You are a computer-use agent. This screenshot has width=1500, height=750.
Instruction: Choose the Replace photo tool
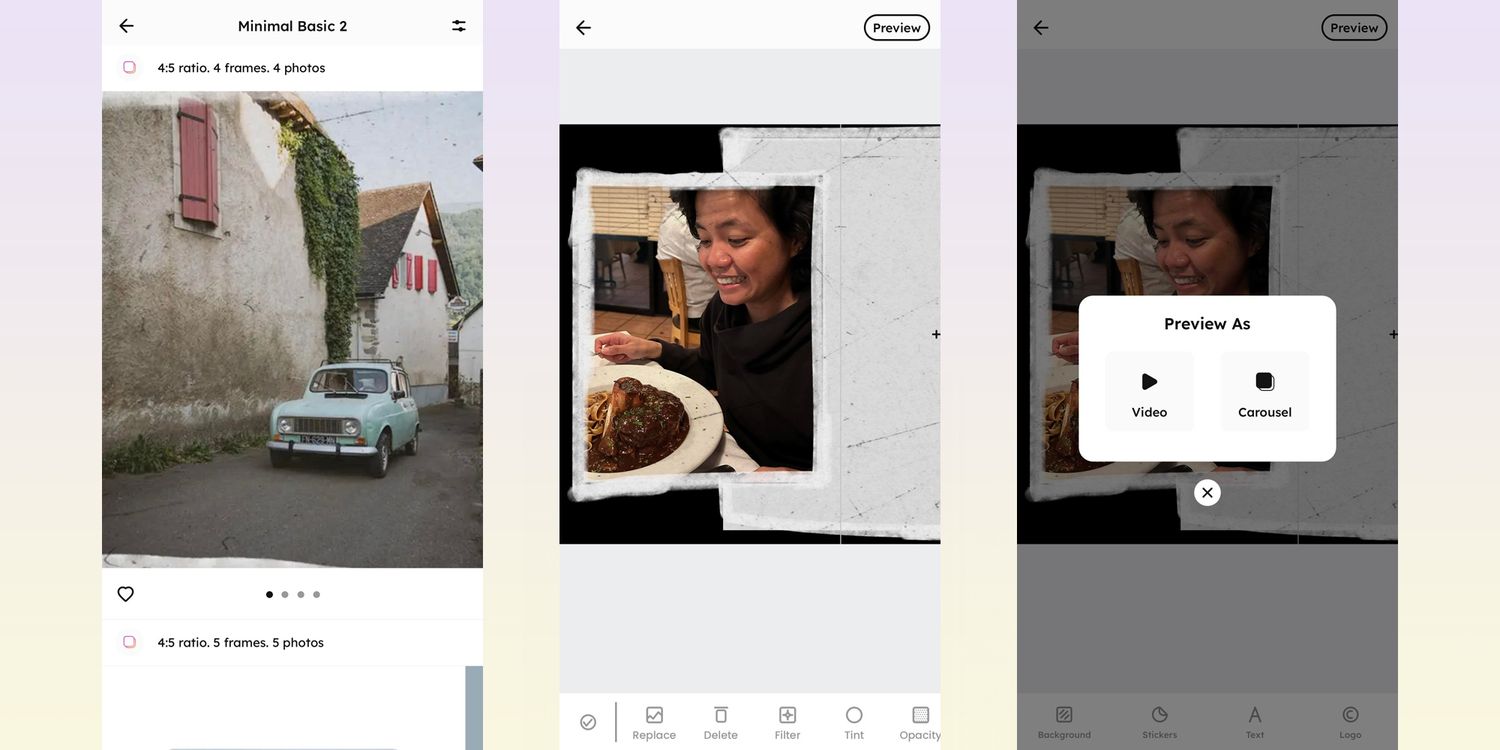654,722
